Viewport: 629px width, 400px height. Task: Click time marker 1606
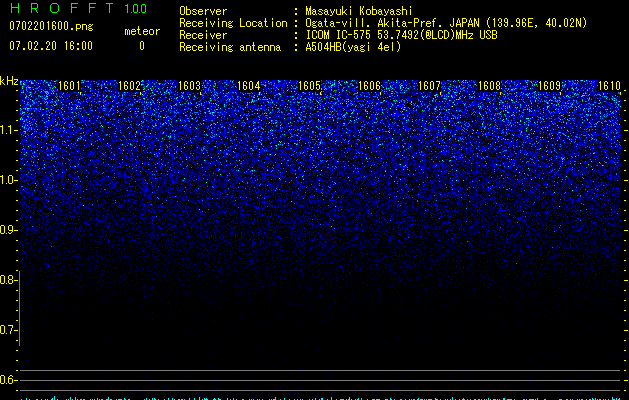(x=369, y=85)
